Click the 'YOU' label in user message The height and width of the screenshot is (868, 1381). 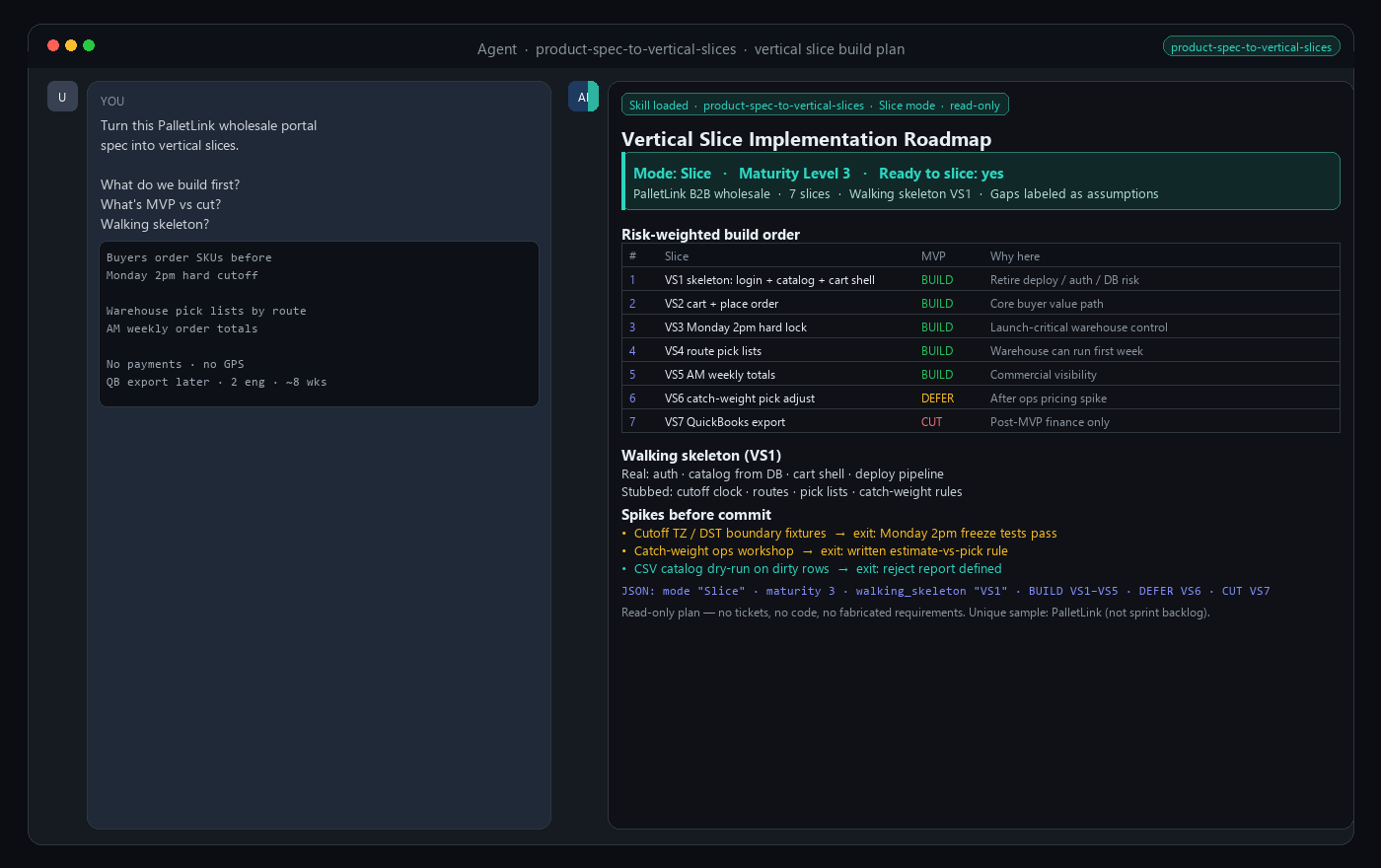pyautogui.click(x=112, y=102)
